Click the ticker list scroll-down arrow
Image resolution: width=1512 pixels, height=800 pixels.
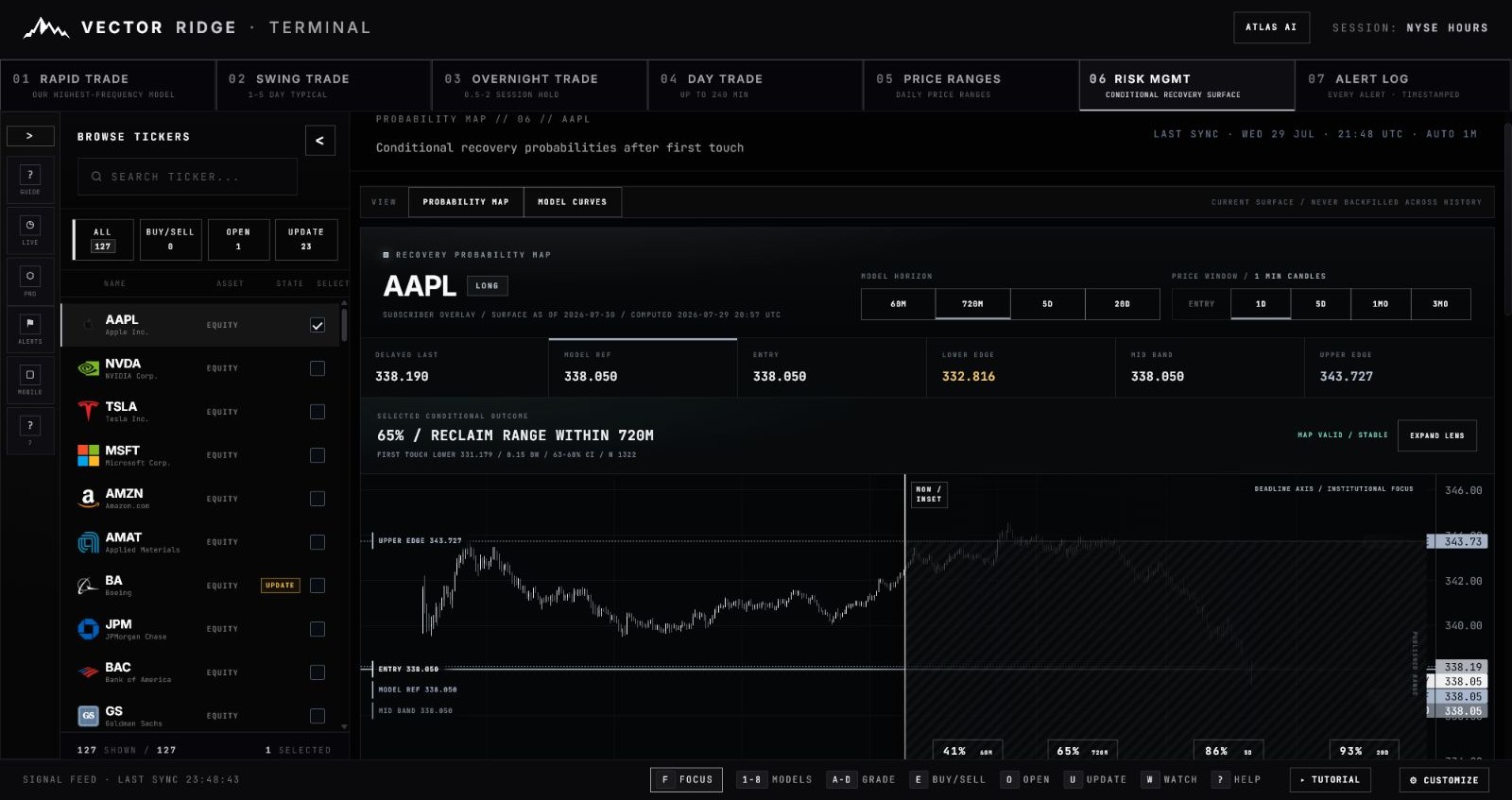point(344,727)
